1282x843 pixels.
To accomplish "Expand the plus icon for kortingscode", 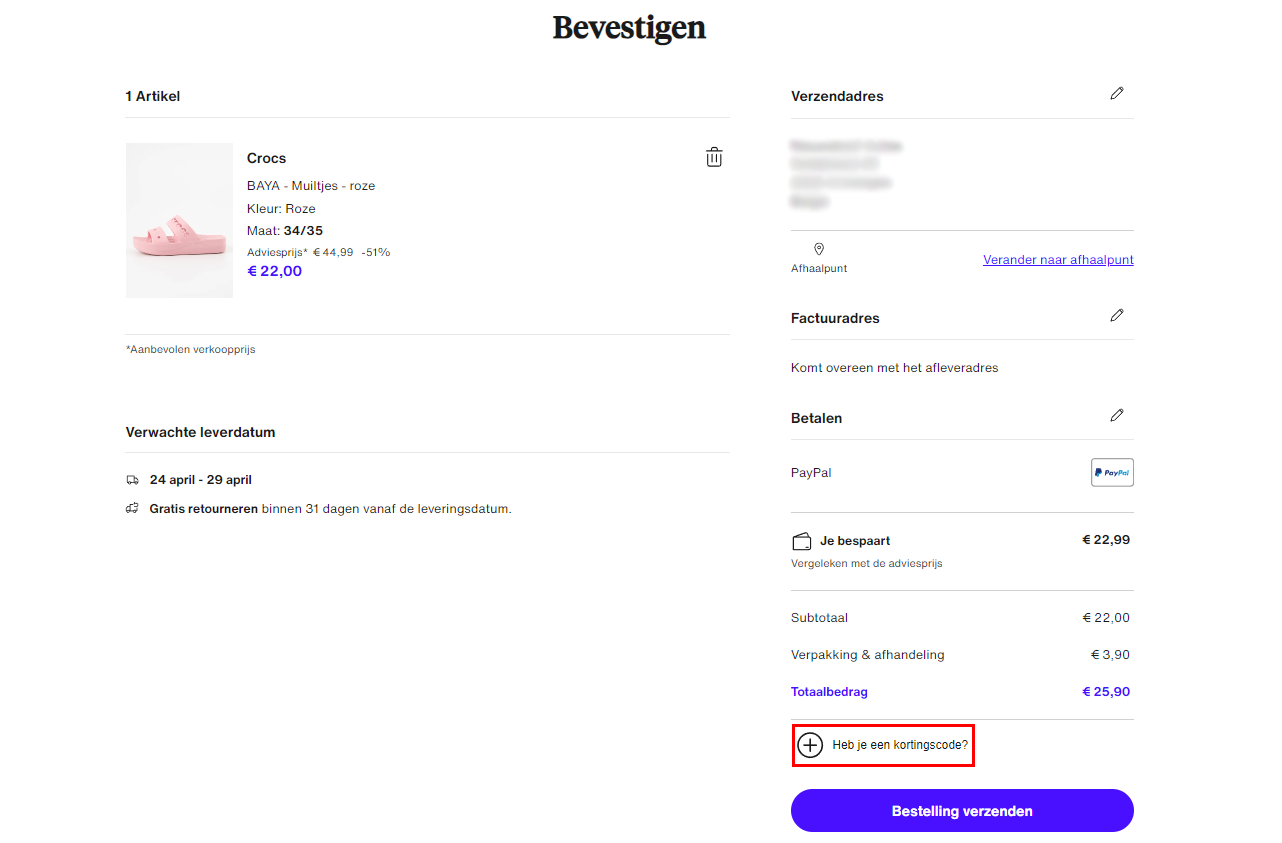I will 810,745.
